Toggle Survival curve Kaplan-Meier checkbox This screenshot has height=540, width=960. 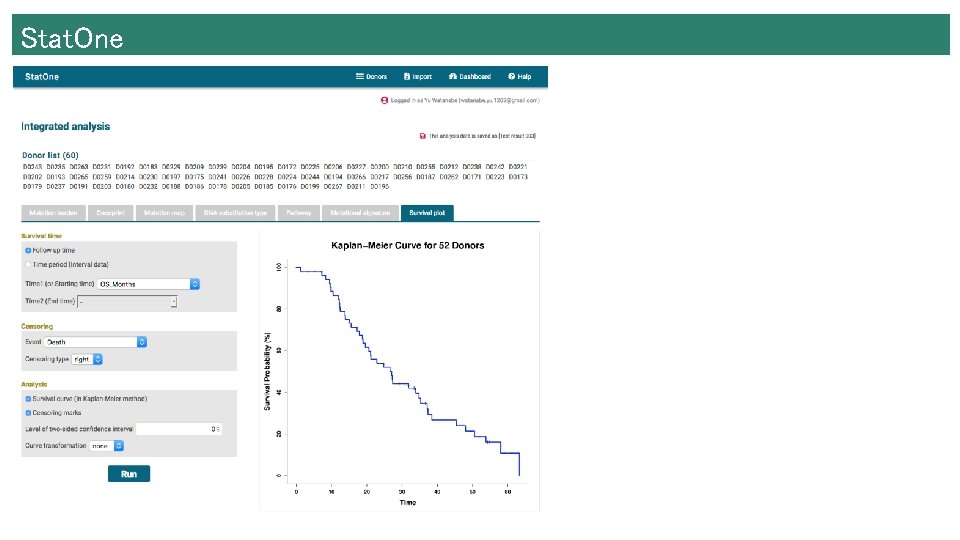point(28,399)
